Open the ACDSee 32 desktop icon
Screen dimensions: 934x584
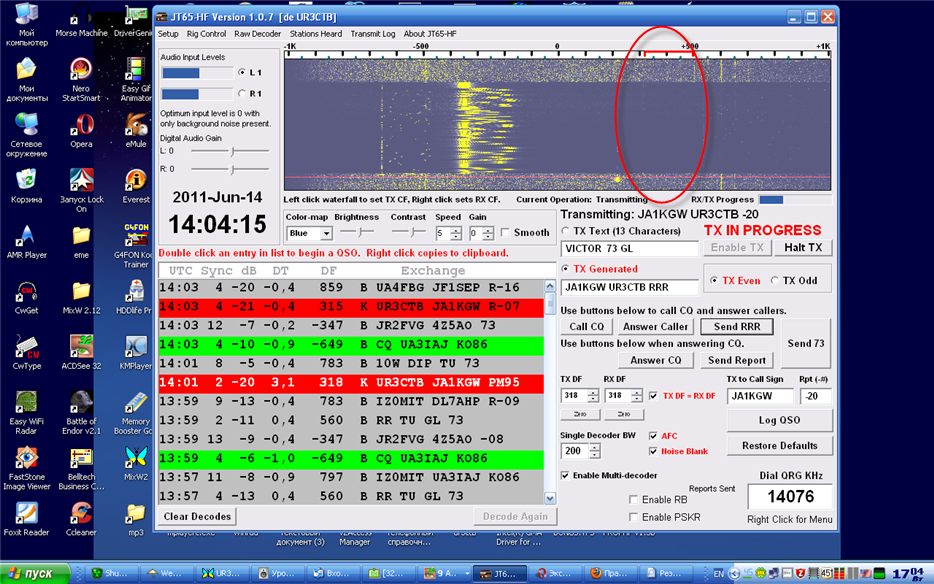(x=81, y=353)
